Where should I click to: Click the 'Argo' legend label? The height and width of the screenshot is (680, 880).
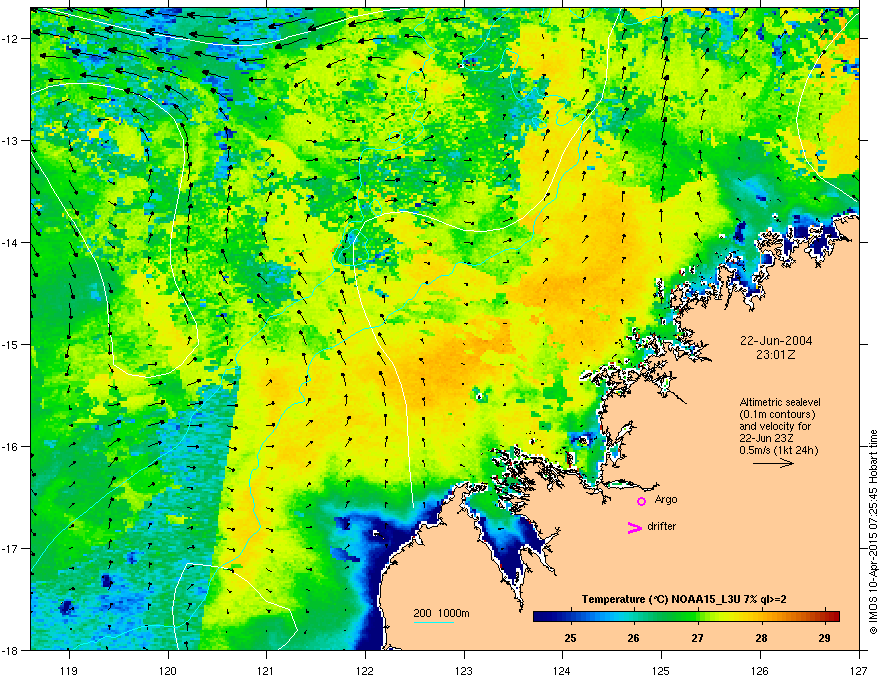tap(666, 499)
